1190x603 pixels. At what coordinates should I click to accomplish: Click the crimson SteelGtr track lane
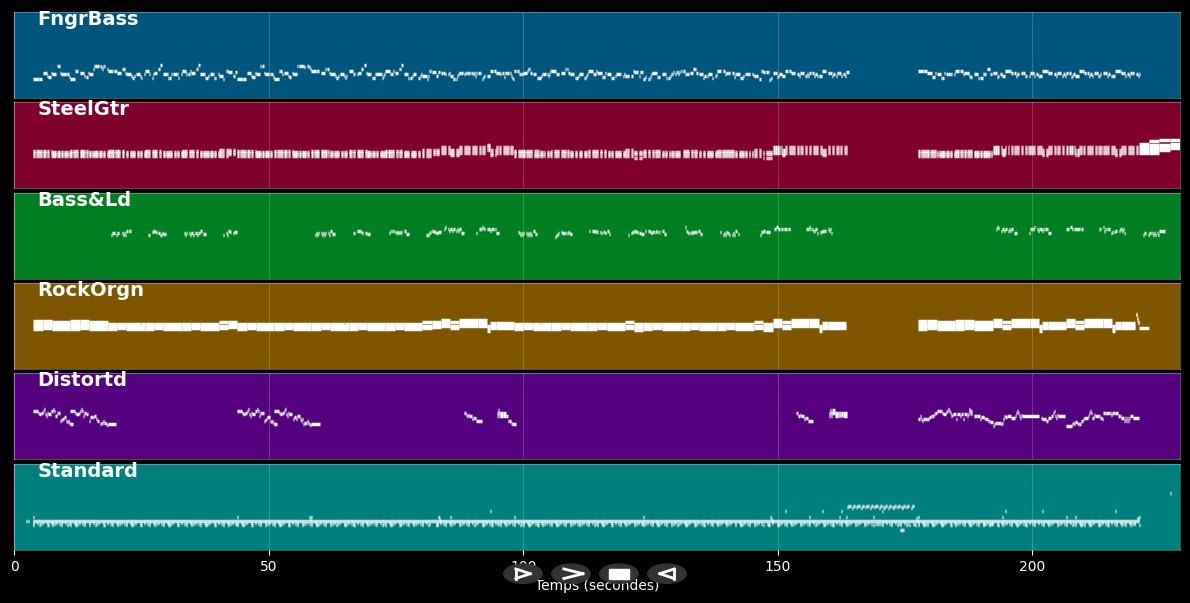click(600, 125)
